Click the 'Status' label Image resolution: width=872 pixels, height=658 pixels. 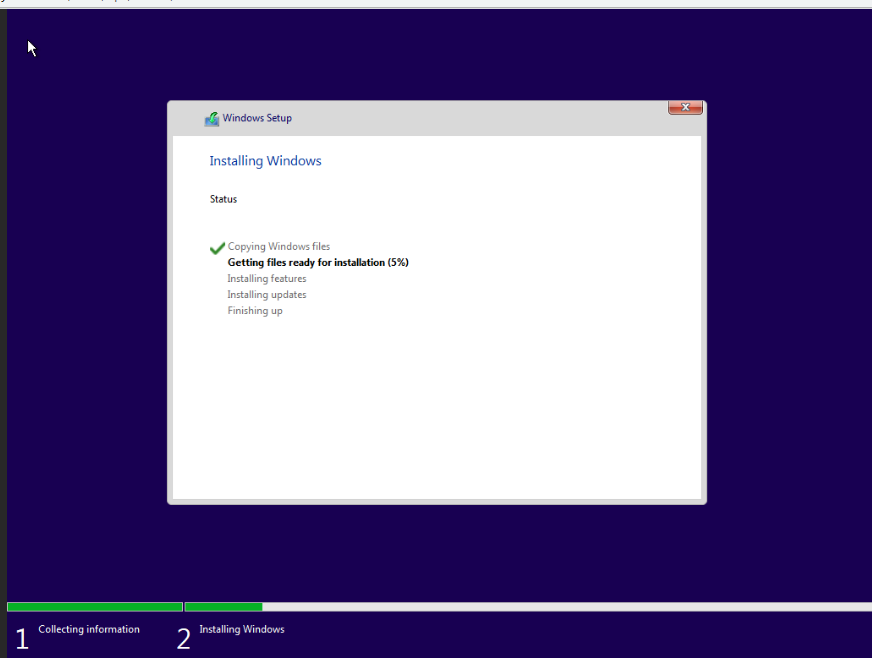coord(223,199)
